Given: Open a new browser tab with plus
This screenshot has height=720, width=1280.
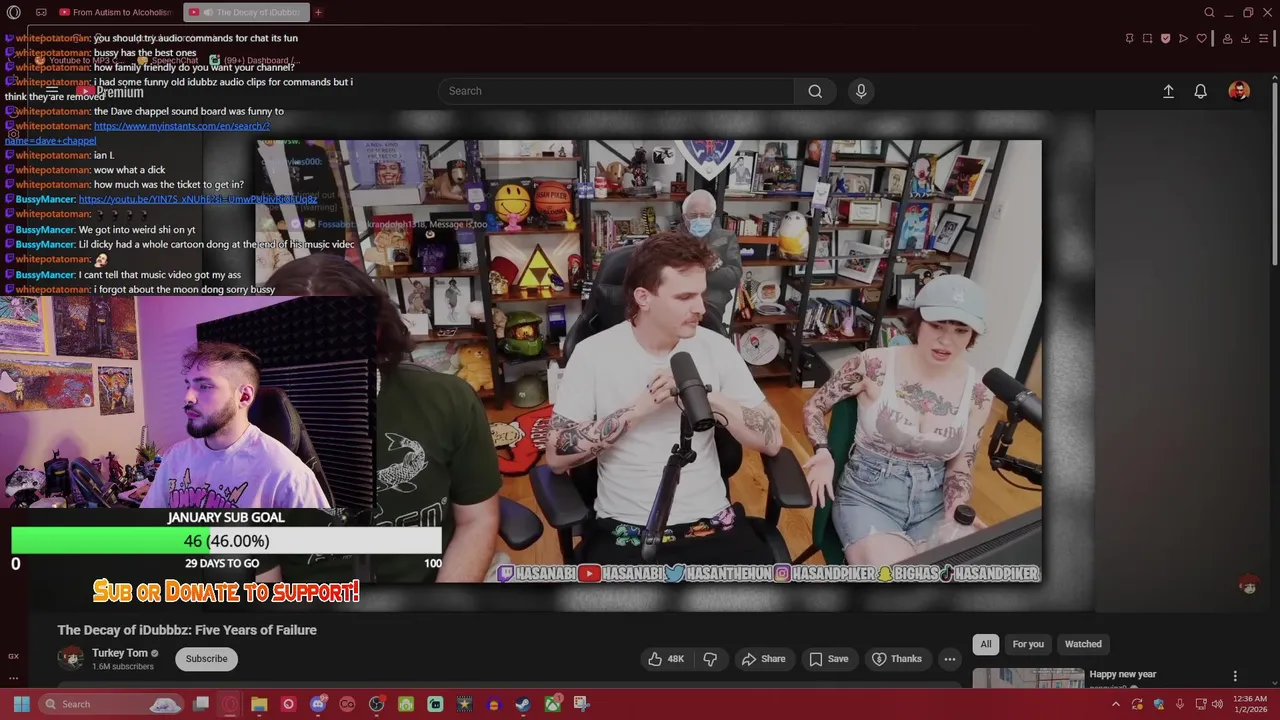Looking at the screenshot, I should click(318, 12).
